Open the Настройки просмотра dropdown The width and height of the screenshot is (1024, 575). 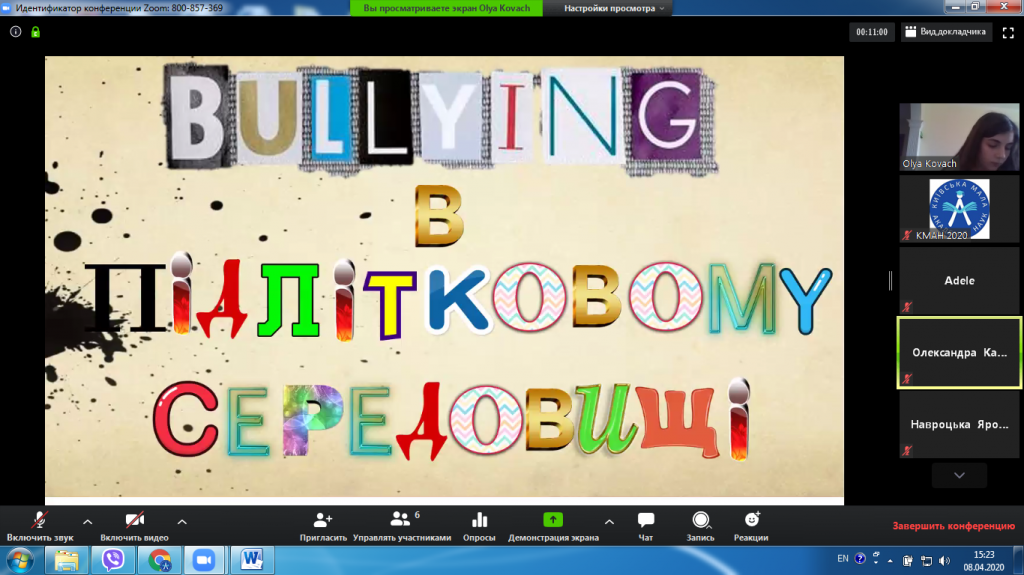614,8
